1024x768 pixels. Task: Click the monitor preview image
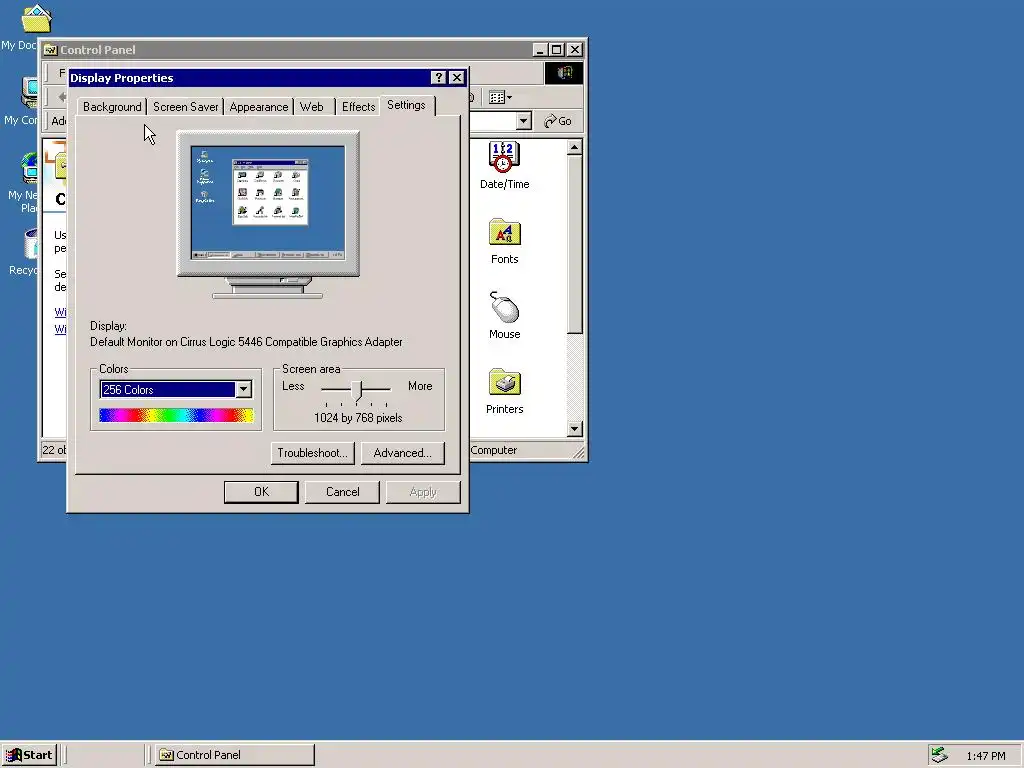click(268, 214)
